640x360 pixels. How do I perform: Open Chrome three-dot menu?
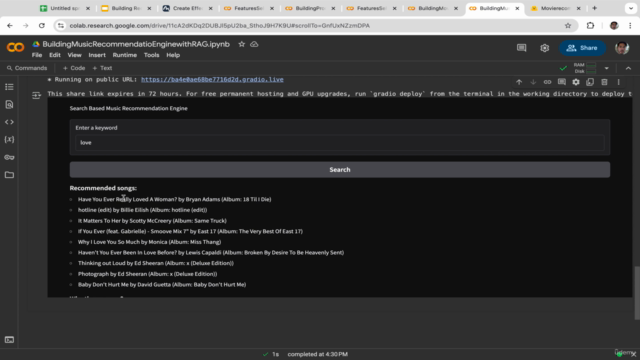click(x=630, y=25)
